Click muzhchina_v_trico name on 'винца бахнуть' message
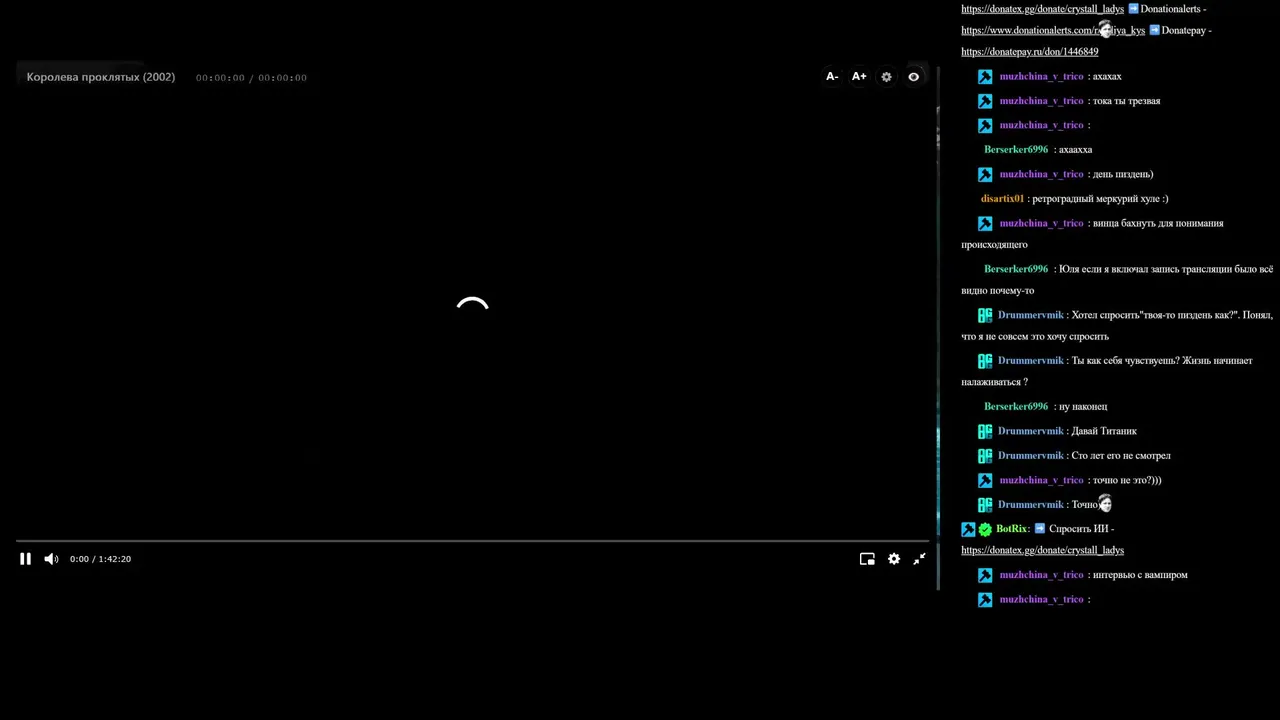This screenshot has width=1280, height=720. coord(1041,223)
